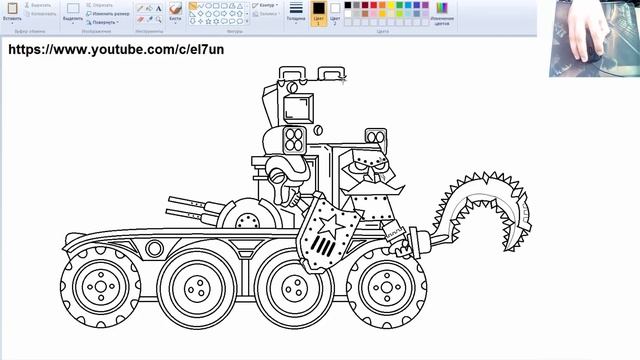Select the Pencil tool
This screenshot has width=640, height=360.
tap(140, 8)
